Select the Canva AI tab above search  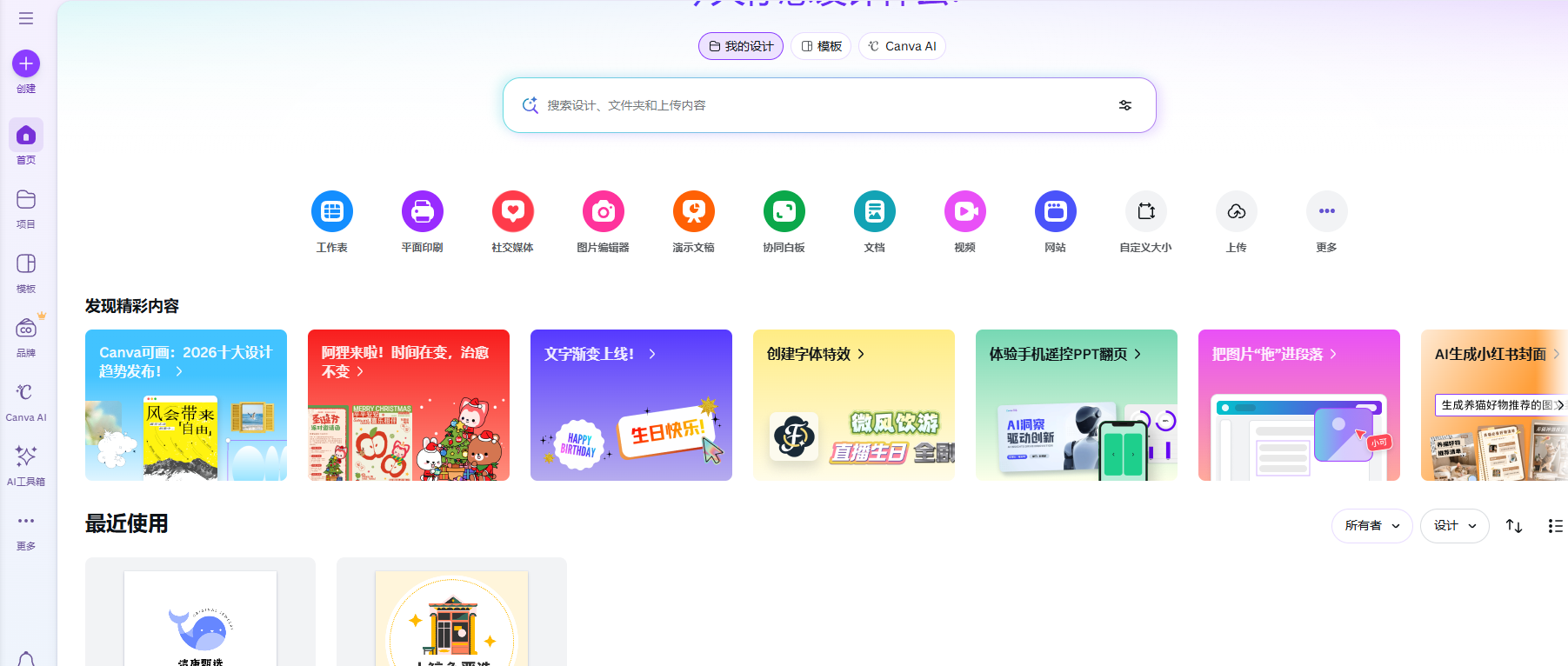pos(902,46)
